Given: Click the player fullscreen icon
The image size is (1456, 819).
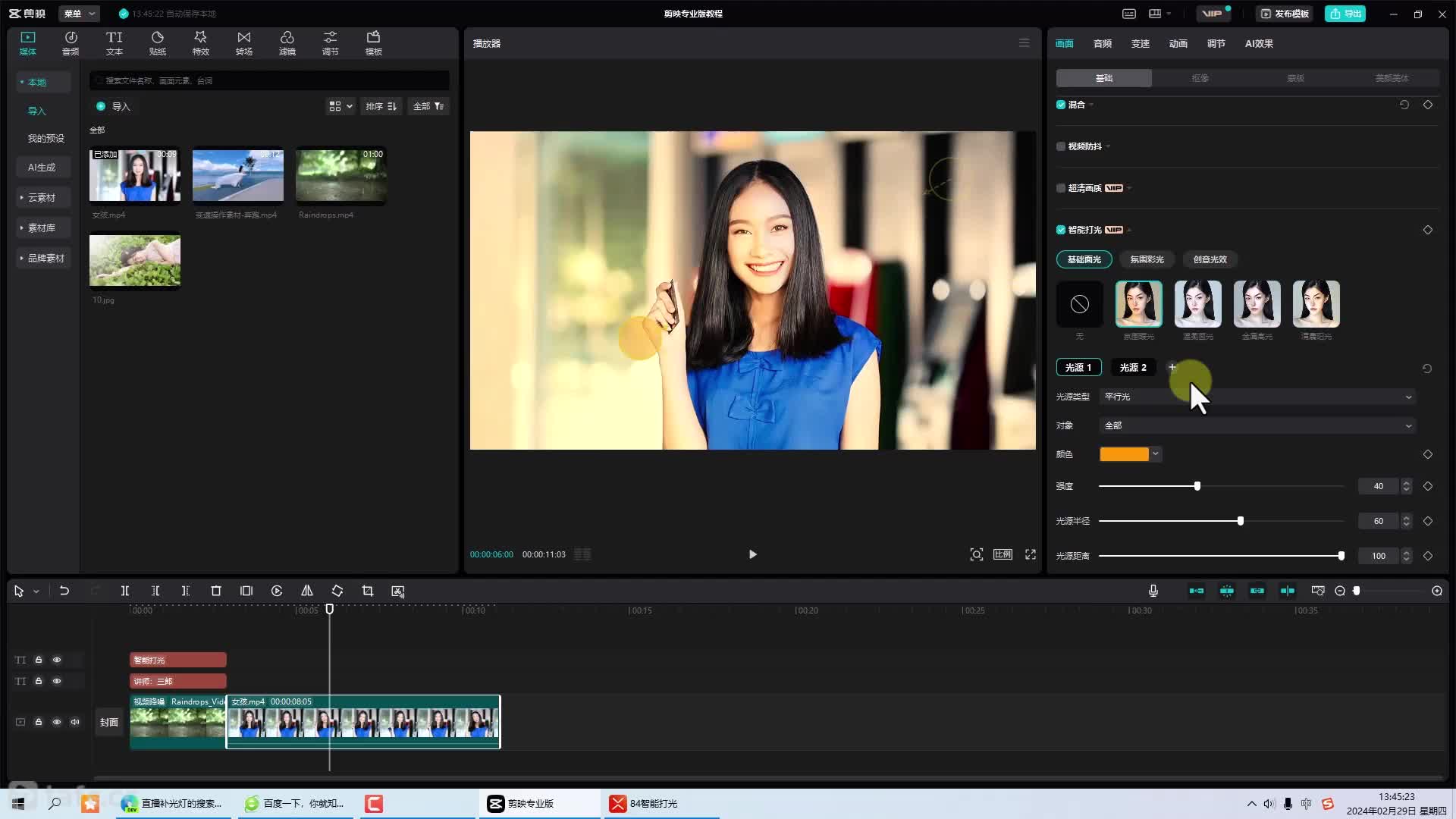Looking at the screenshot, I should [x=1031, y=554].
